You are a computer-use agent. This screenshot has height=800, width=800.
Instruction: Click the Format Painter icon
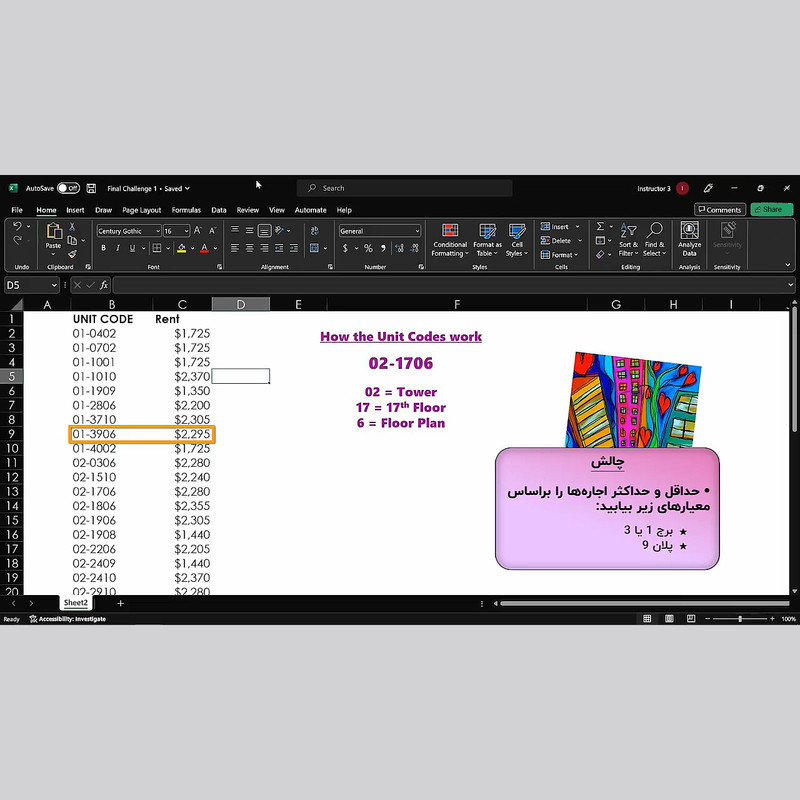point(71,254)
